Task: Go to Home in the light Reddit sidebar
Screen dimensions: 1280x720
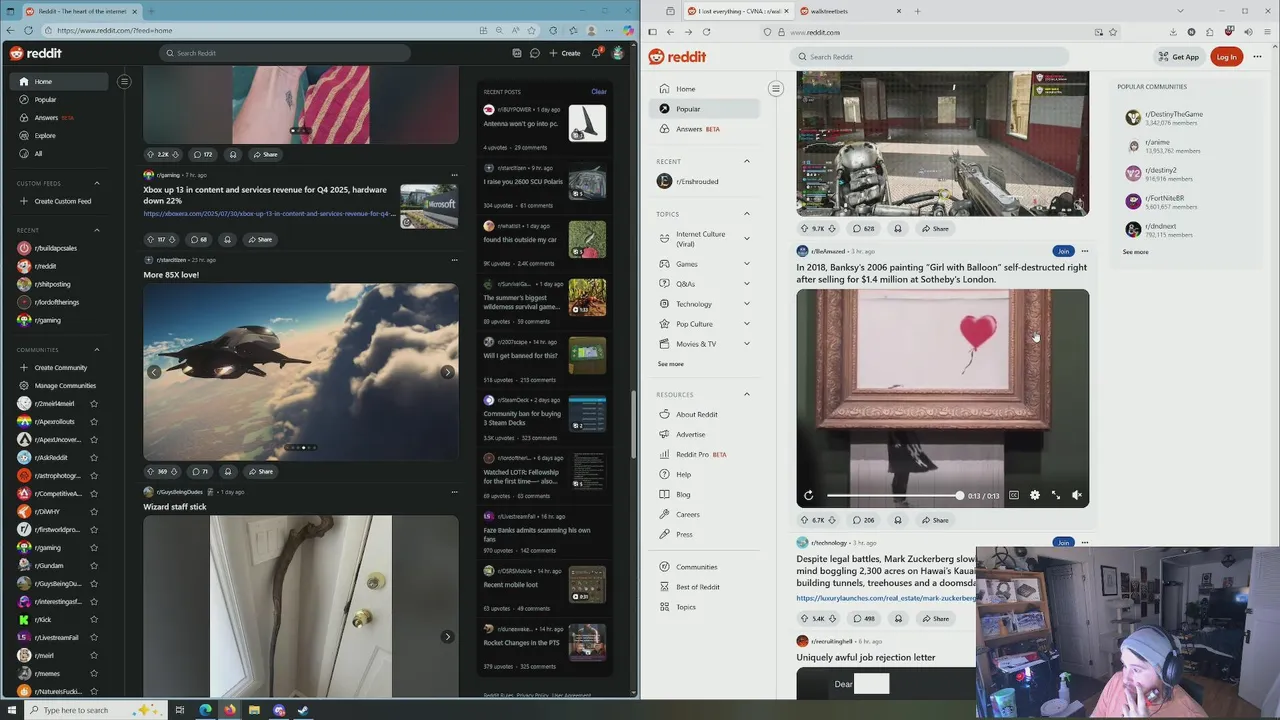Action: click(x=705, y=89)
